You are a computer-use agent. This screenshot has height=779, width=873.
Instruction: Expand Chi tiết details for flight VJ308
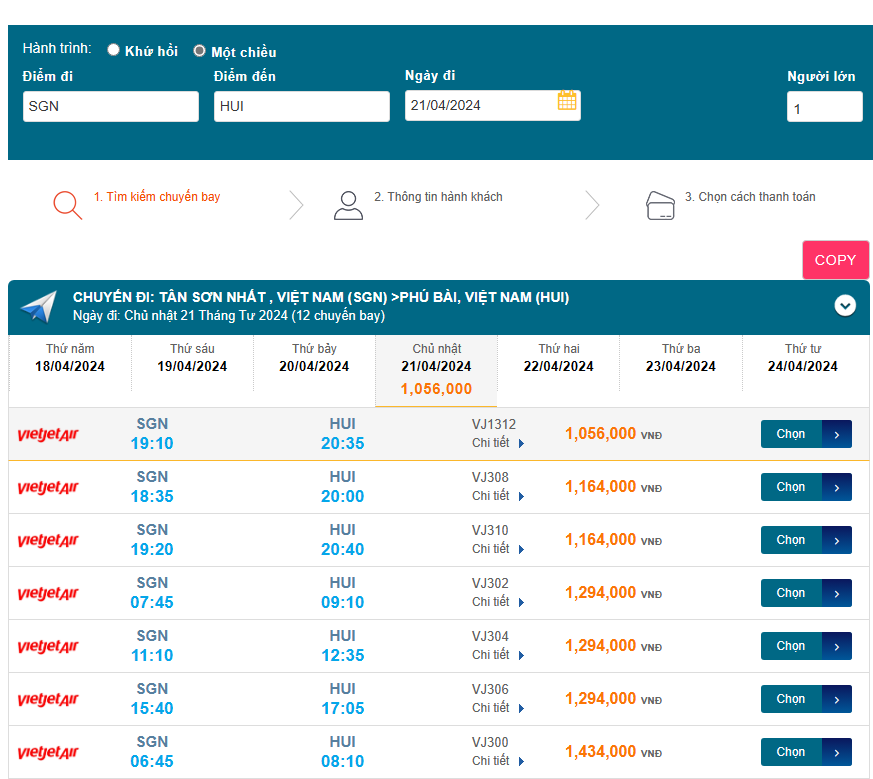tap(498, 496)
